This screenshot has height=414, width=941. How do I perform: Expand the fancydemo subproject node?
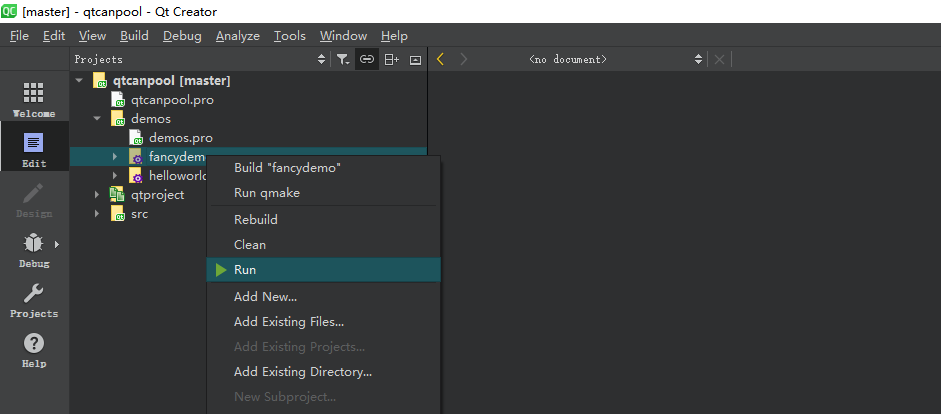pos(115,157)
